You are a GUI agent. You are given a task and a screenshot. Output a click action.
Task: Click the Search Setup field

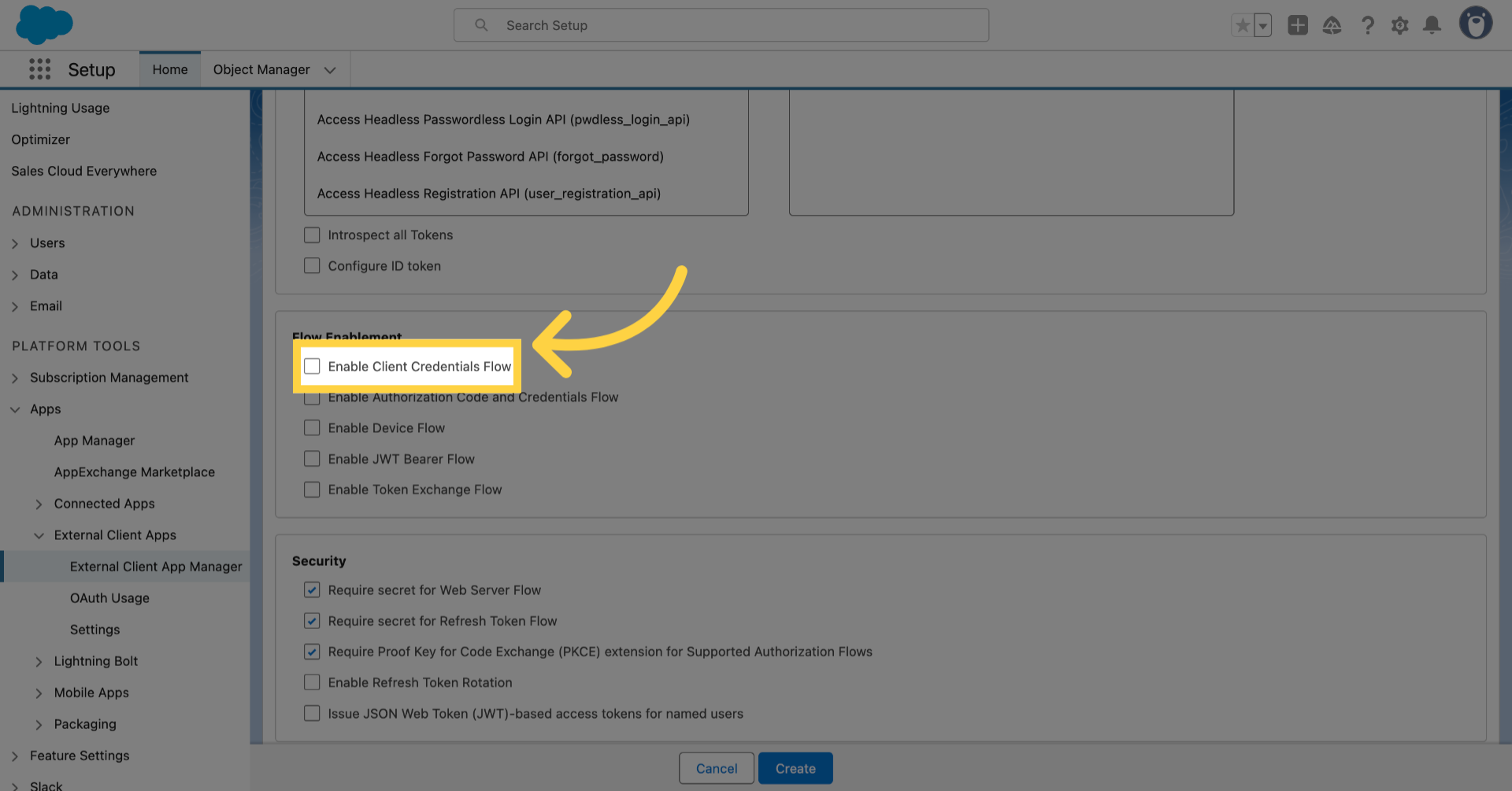(721, 24)
